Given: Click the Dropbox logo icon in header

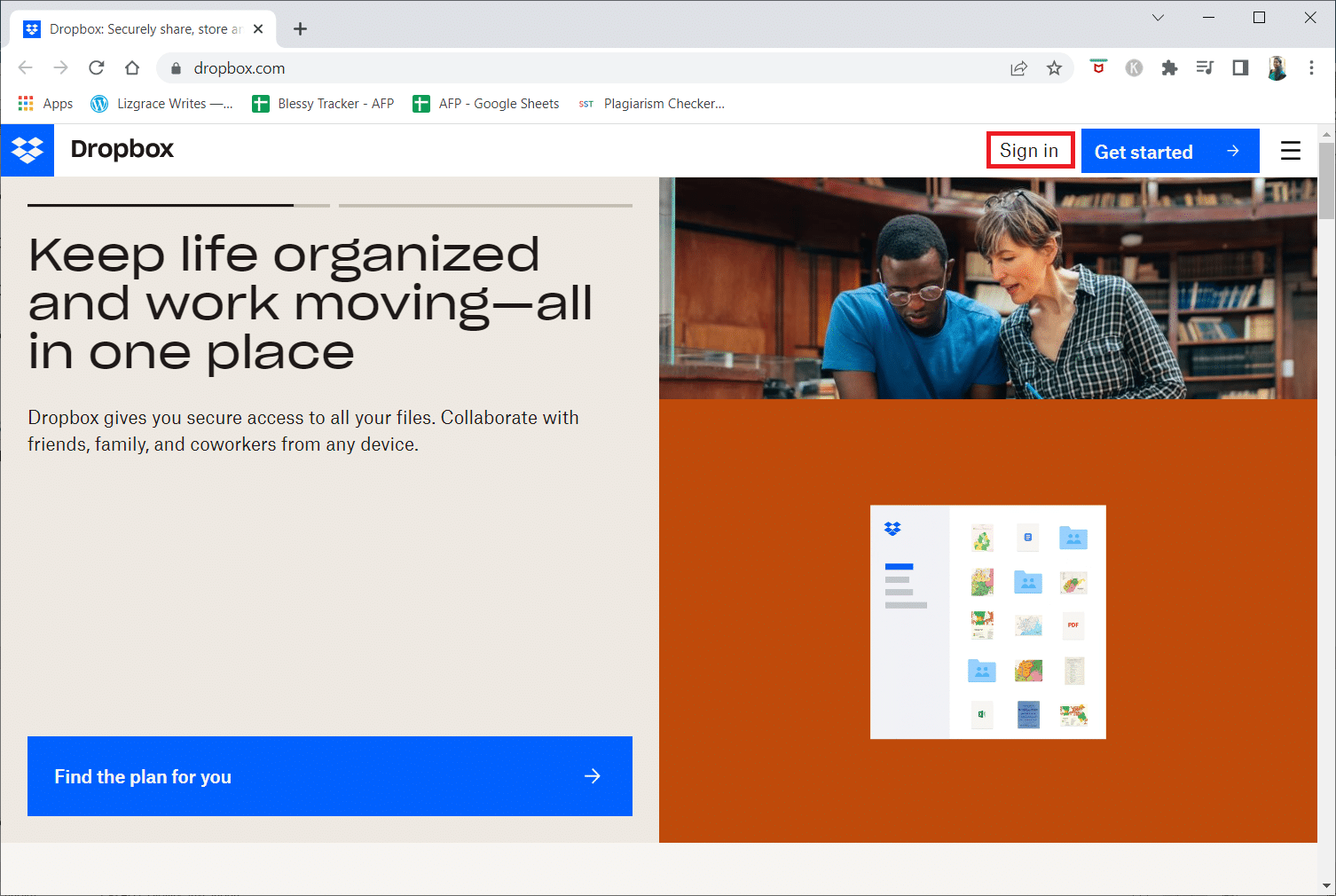Looking at the screenshot, I should point(28,150).
